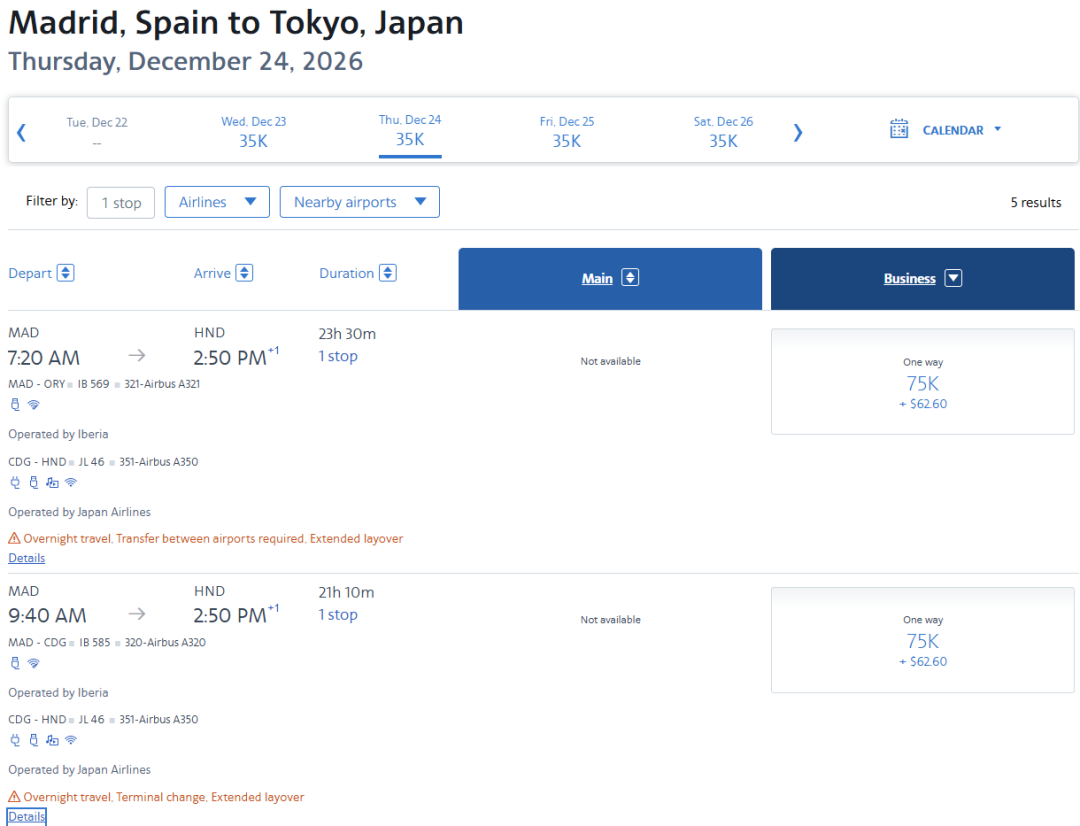Select the Fri, Dec 25 date tab
Screen dimensions: 1080x826
coord(567,132)
